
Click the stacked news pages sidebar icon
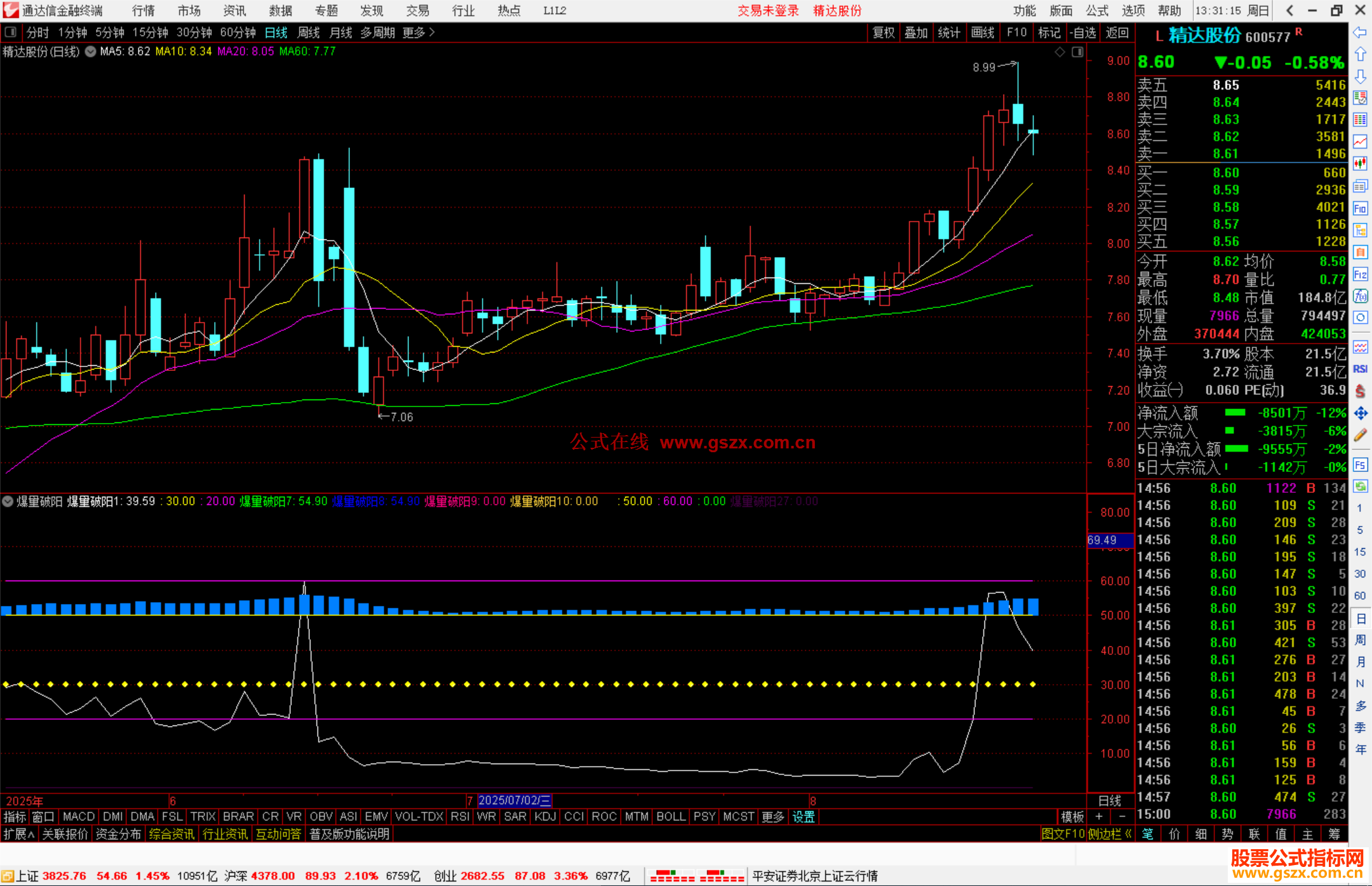point(1360,186)
